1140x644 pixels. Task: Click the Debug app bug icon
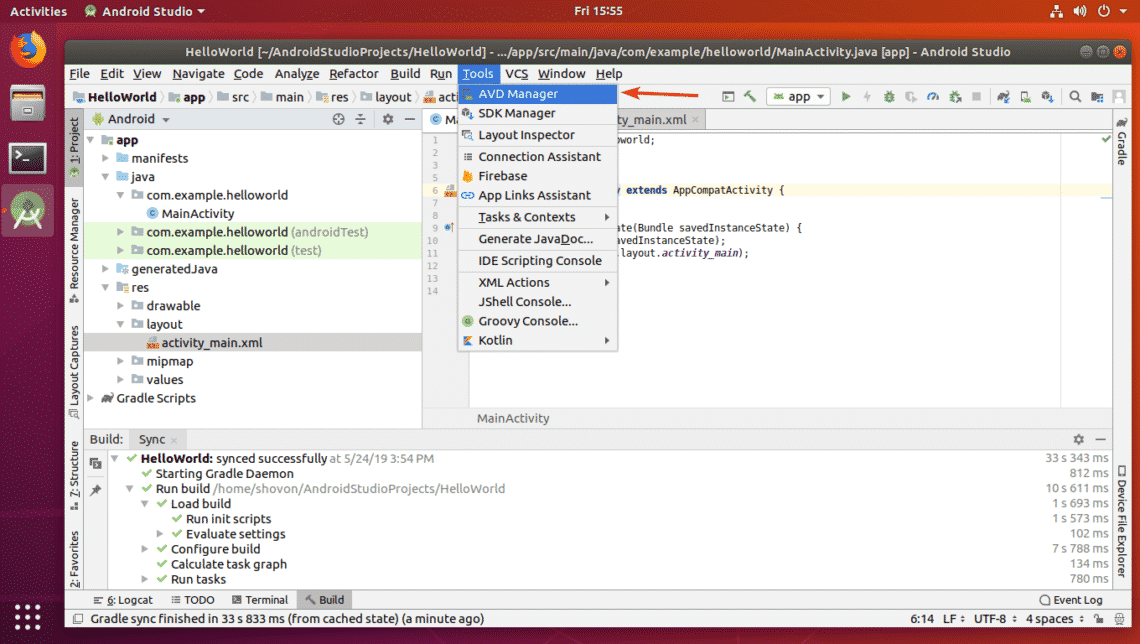(888, 96)
